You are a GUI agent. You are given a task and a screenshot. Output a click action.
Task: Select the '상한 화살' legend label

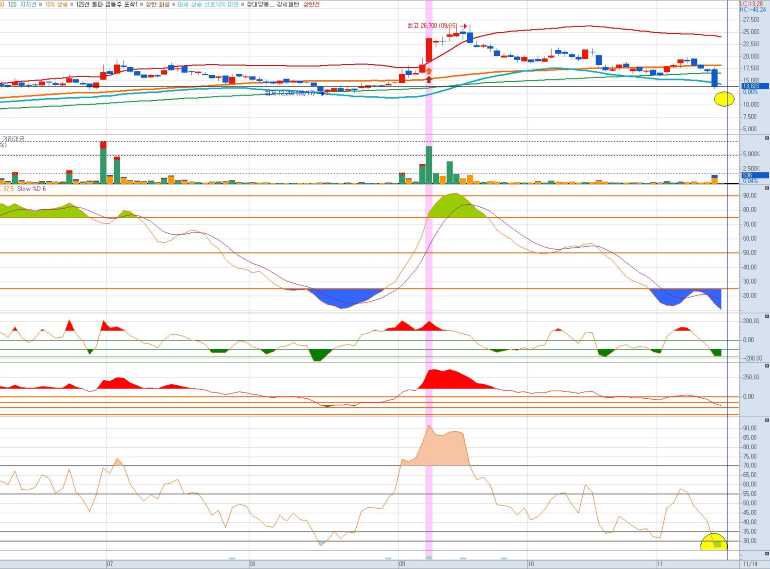click(x=157, y=4)
